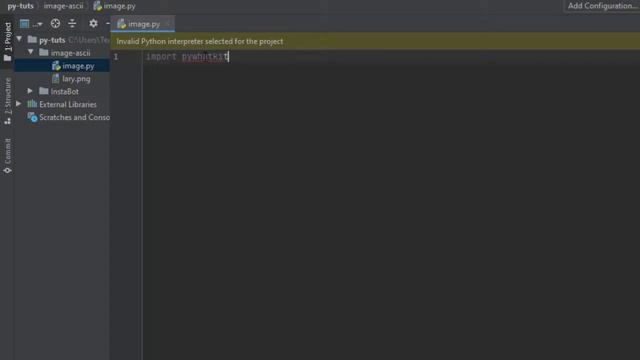
Task: Select image.py in project tree
Action: coord(62,66)
